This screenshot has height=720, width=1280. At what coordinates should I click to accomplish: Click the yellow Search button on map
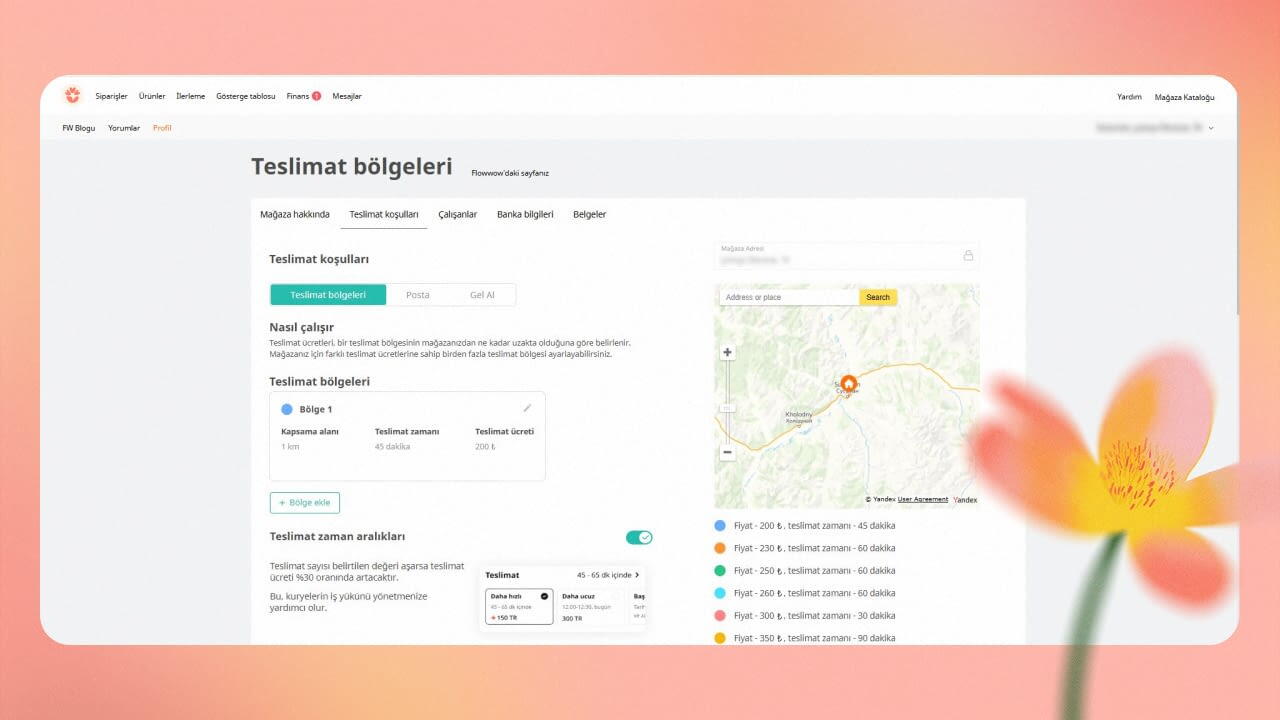tap(878, 297)
